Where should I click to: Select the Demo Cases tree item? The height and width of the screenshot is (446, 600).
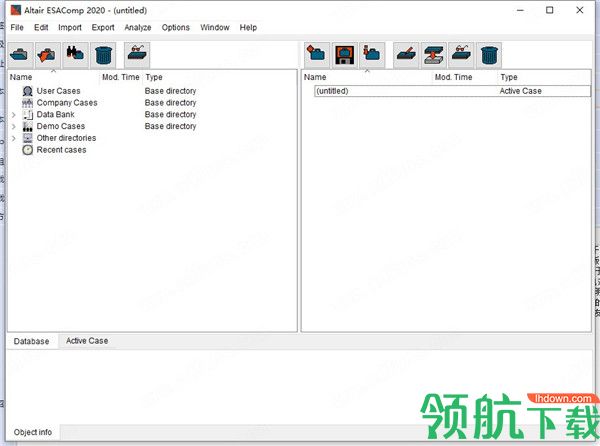[60, 126]
